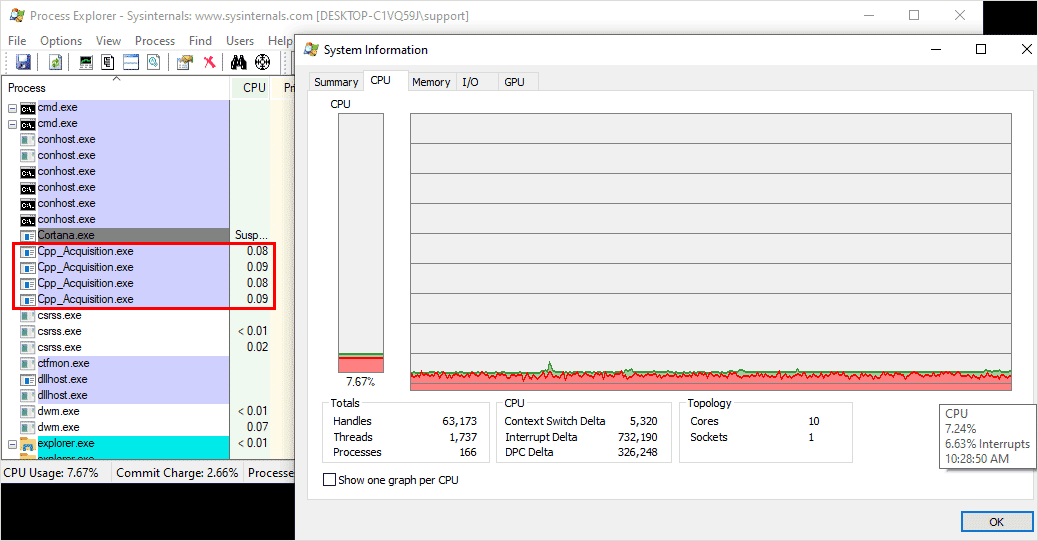Click the DLL/Handles view toolbar icon

(x=154, y=62)
